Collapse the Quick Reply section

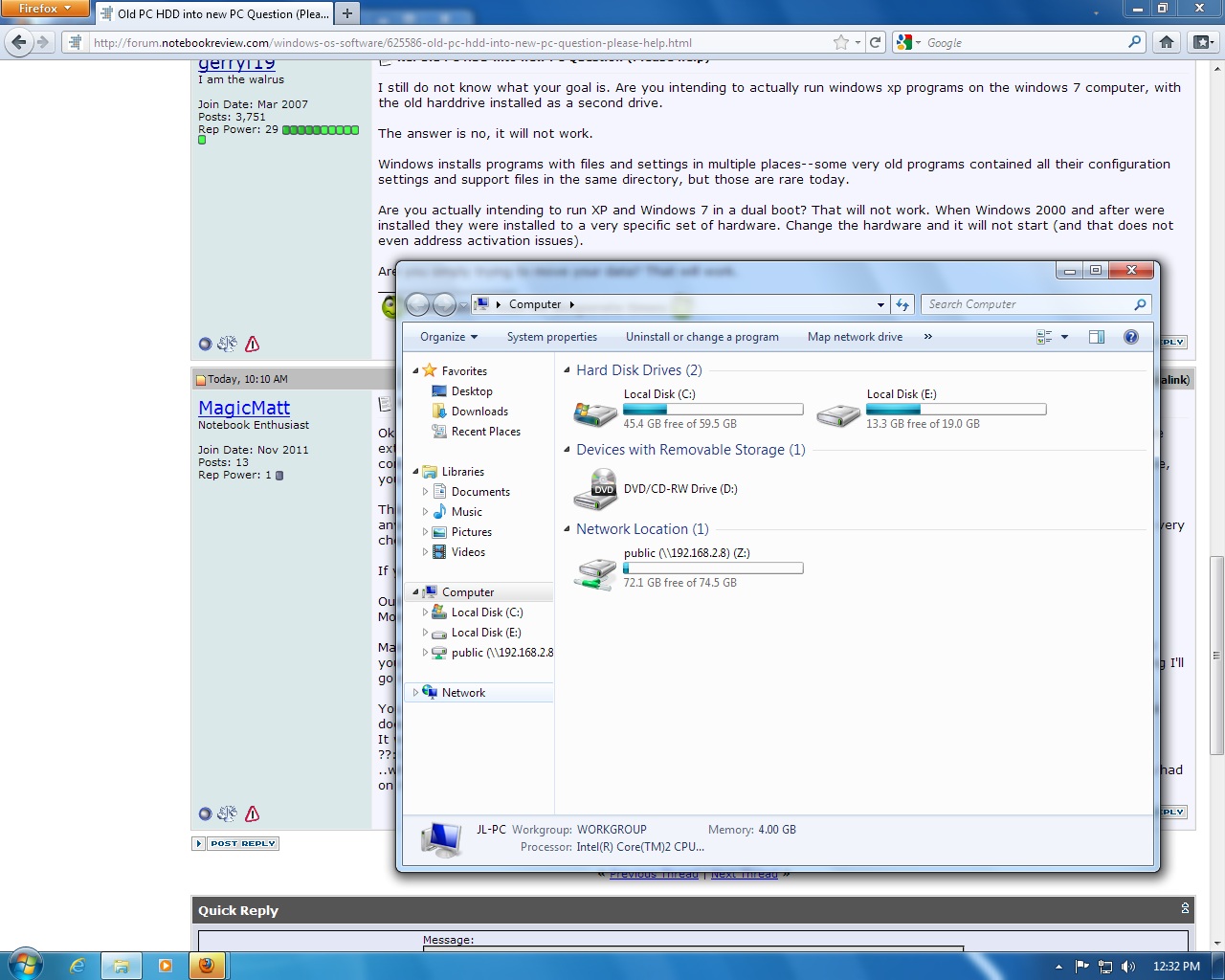[x=1185, y=908]
